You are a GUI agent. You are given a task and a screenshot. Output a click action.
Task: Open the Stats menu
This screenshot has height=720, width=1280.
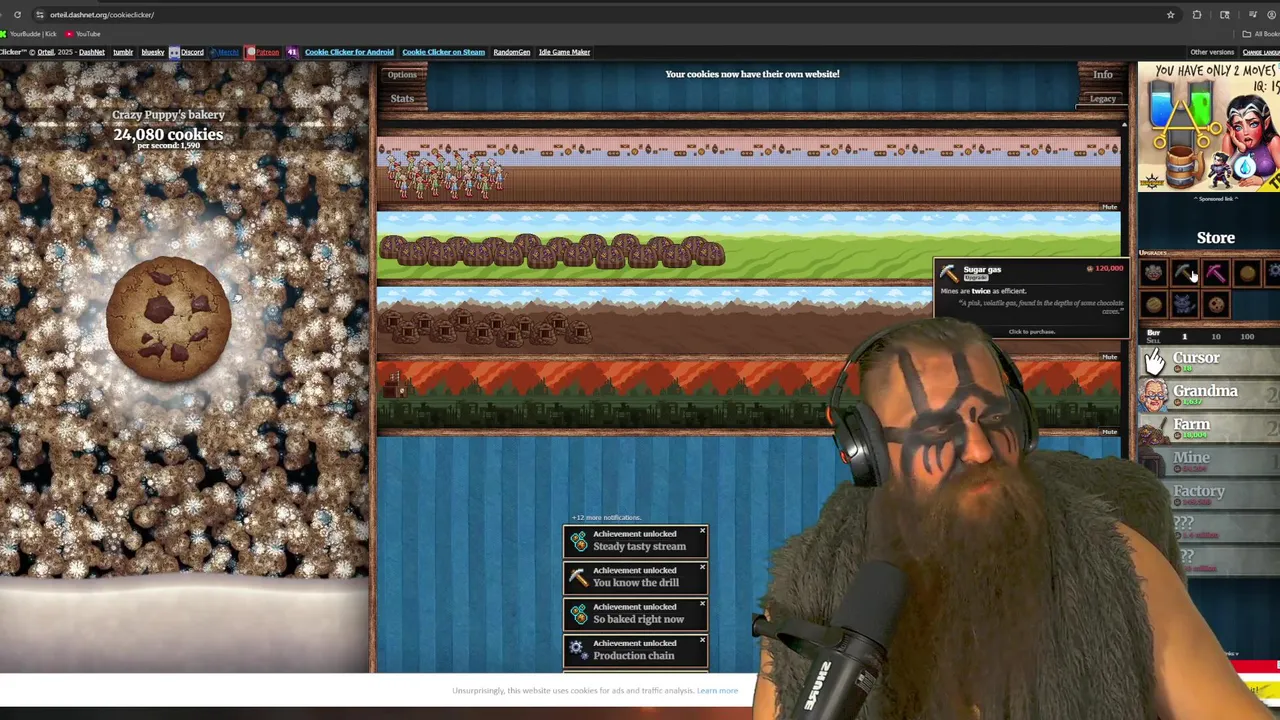tap(402, 98)
